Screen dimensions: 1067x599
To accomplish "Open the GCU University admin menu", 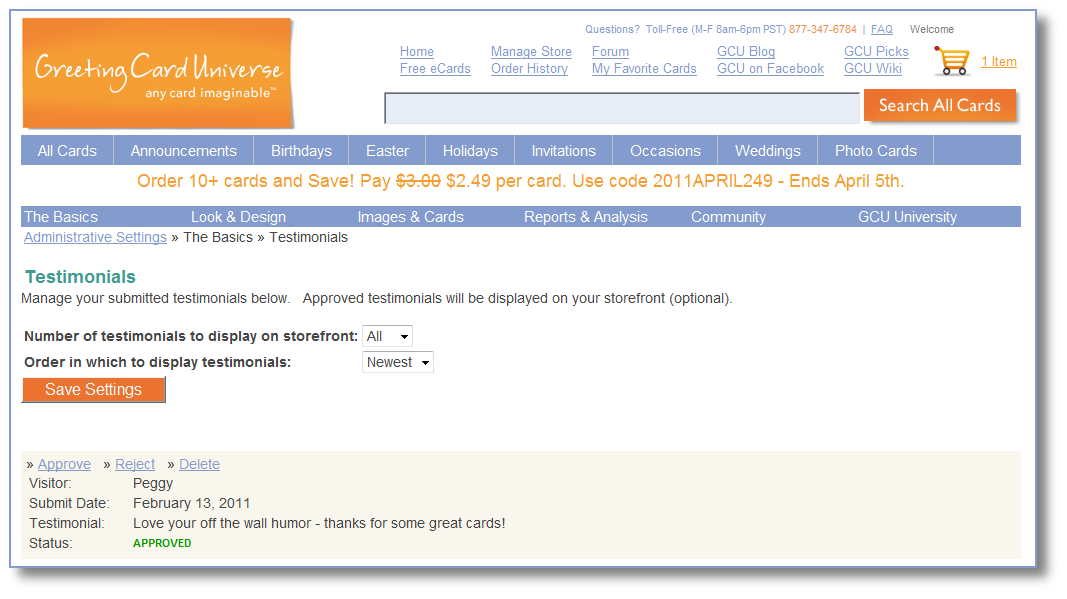I will click(907, 216).
